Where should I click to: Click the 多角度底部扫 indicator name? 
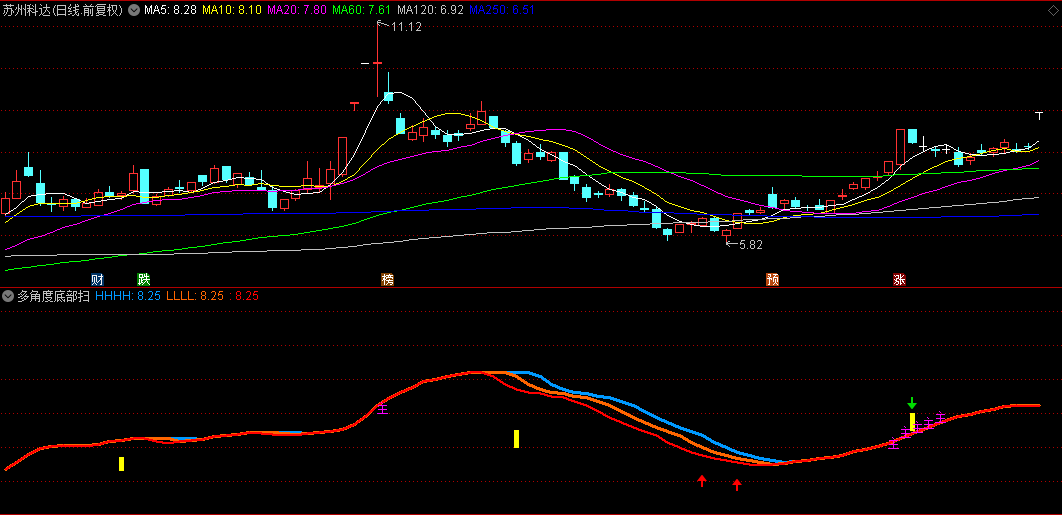pos(54,296)
